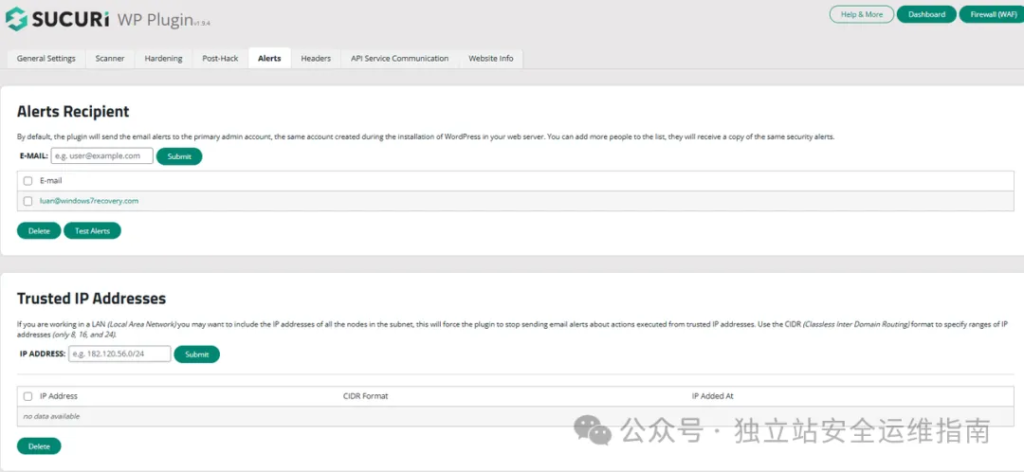Click the IP Address column header text
Image resolution: width=1024 pixels, height=472 pixels.
pyautogui.click(x=59, y=396)
